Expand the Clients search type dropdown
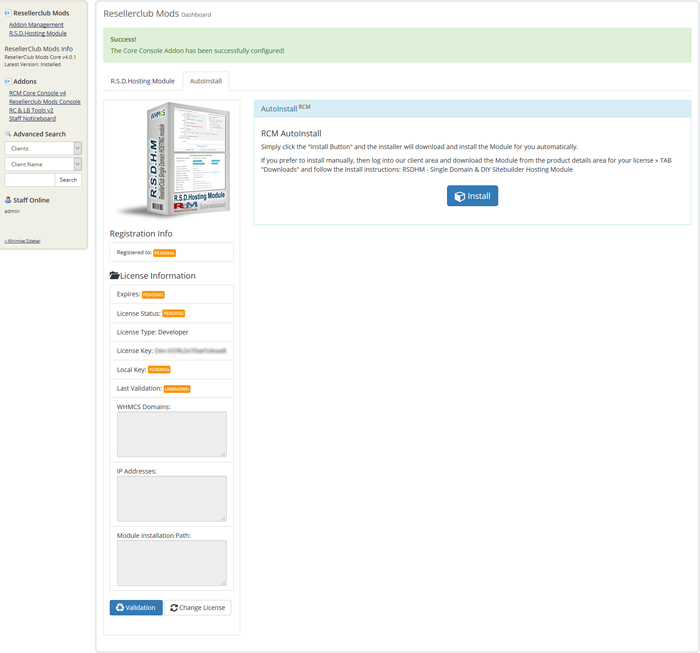This screenshot has height=653, width=700. 43,148
